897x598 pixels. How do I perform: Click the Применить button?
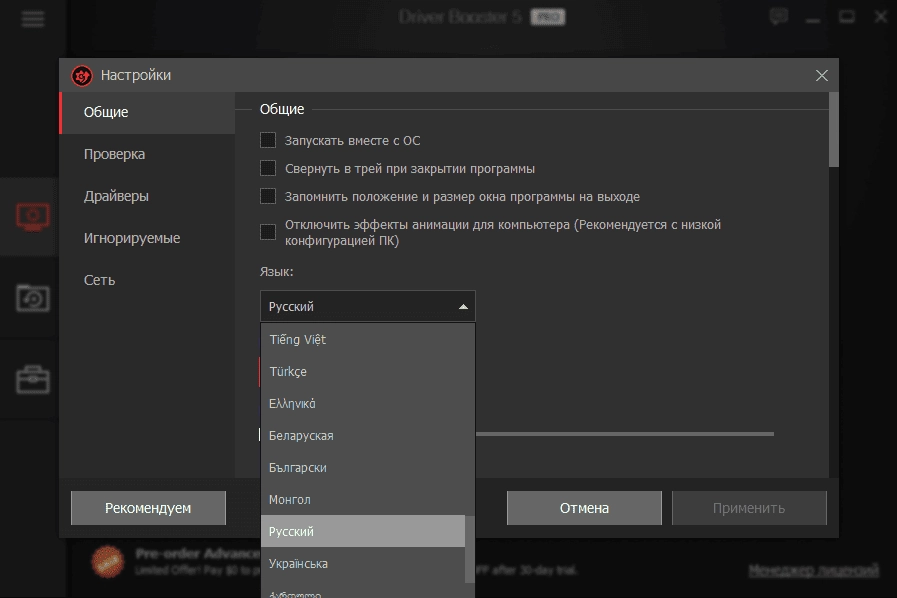pos(749,508)
